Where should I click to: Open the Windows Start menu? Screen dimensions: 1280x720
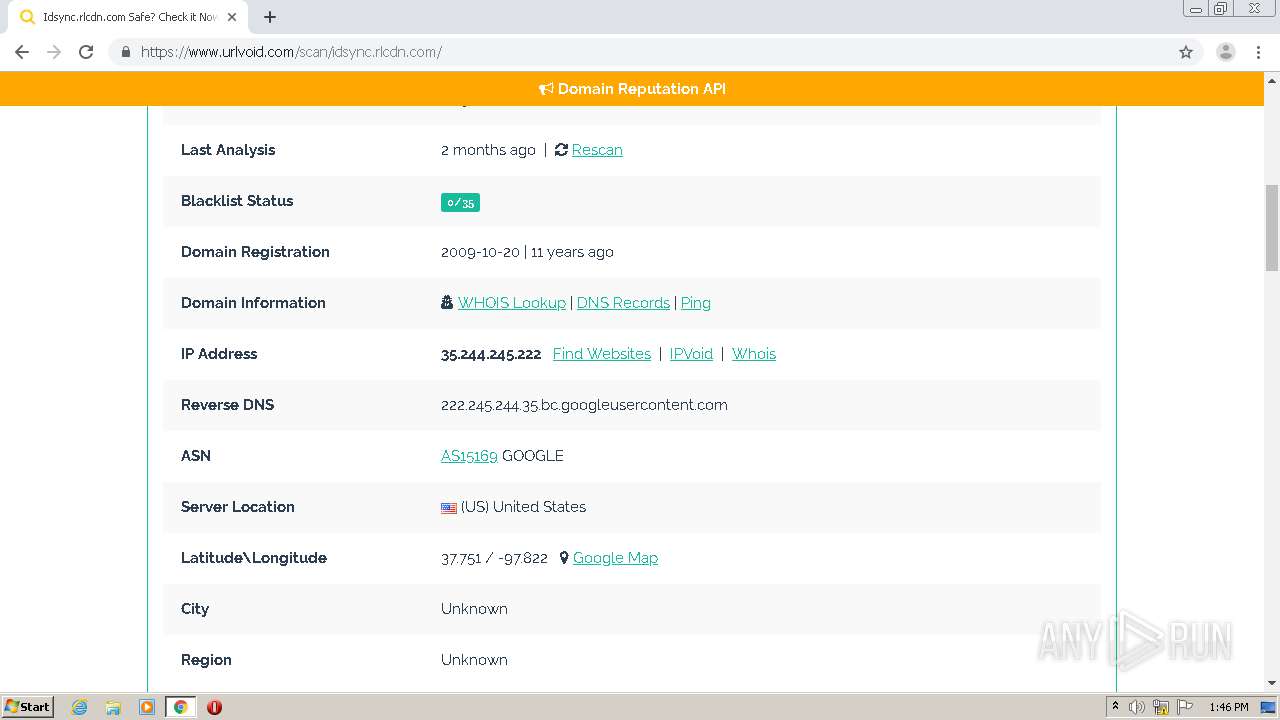[x=27, y=706]
